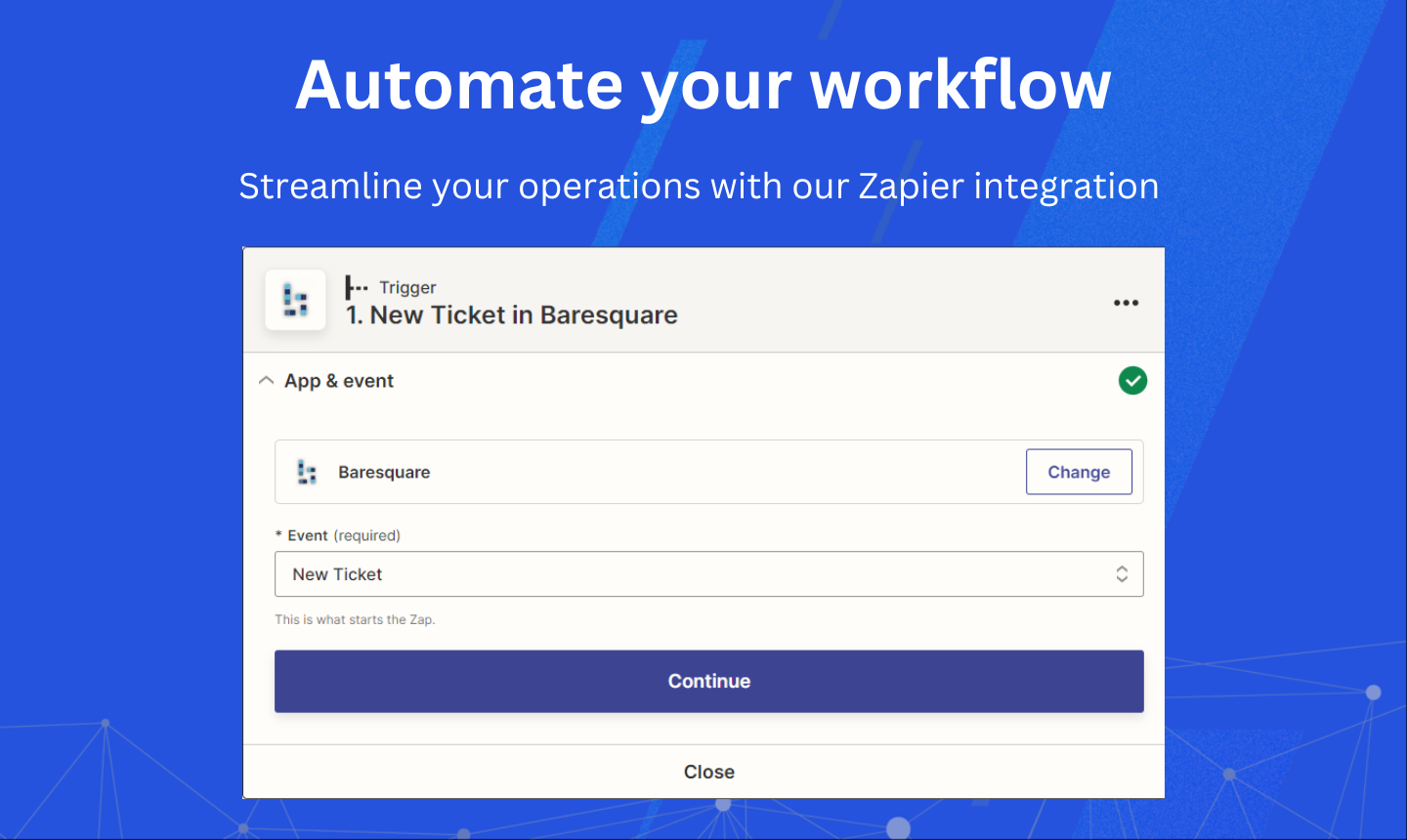Click the 'Automate your workflow' headline
This screenshot has width=1407, height=840.
[x=703, y=86]
